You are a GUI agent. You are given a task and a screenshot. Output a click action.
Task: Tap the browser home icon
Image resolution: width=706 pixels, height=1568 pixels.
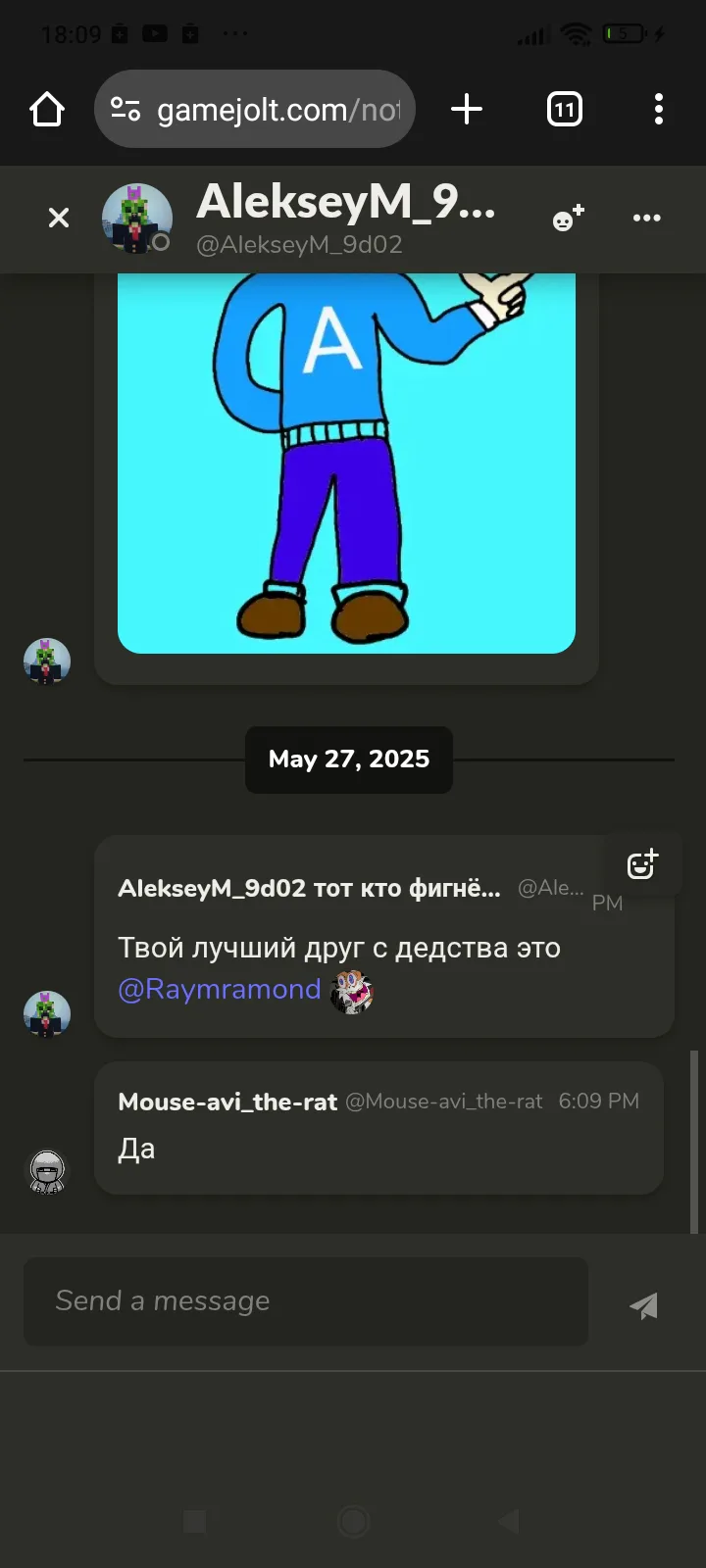click(47, 109)
